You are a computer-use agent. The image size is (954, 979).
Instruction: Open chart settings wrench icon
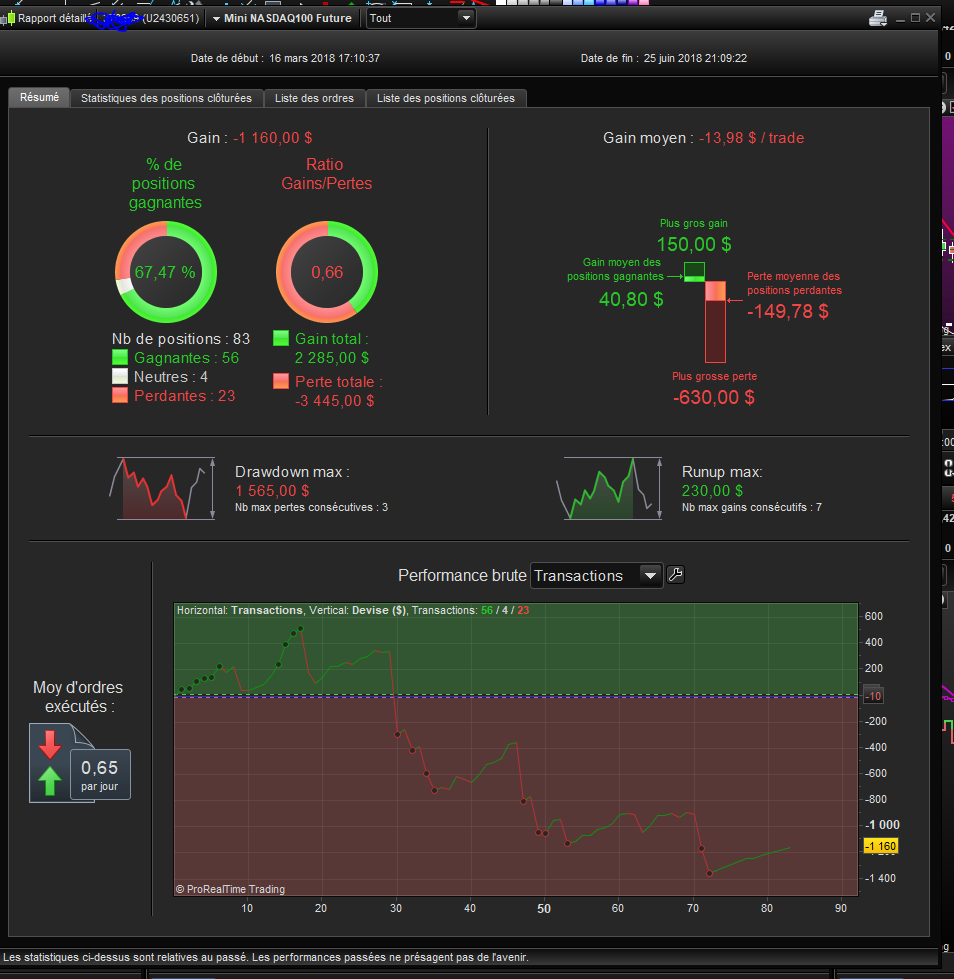(675, 574)
